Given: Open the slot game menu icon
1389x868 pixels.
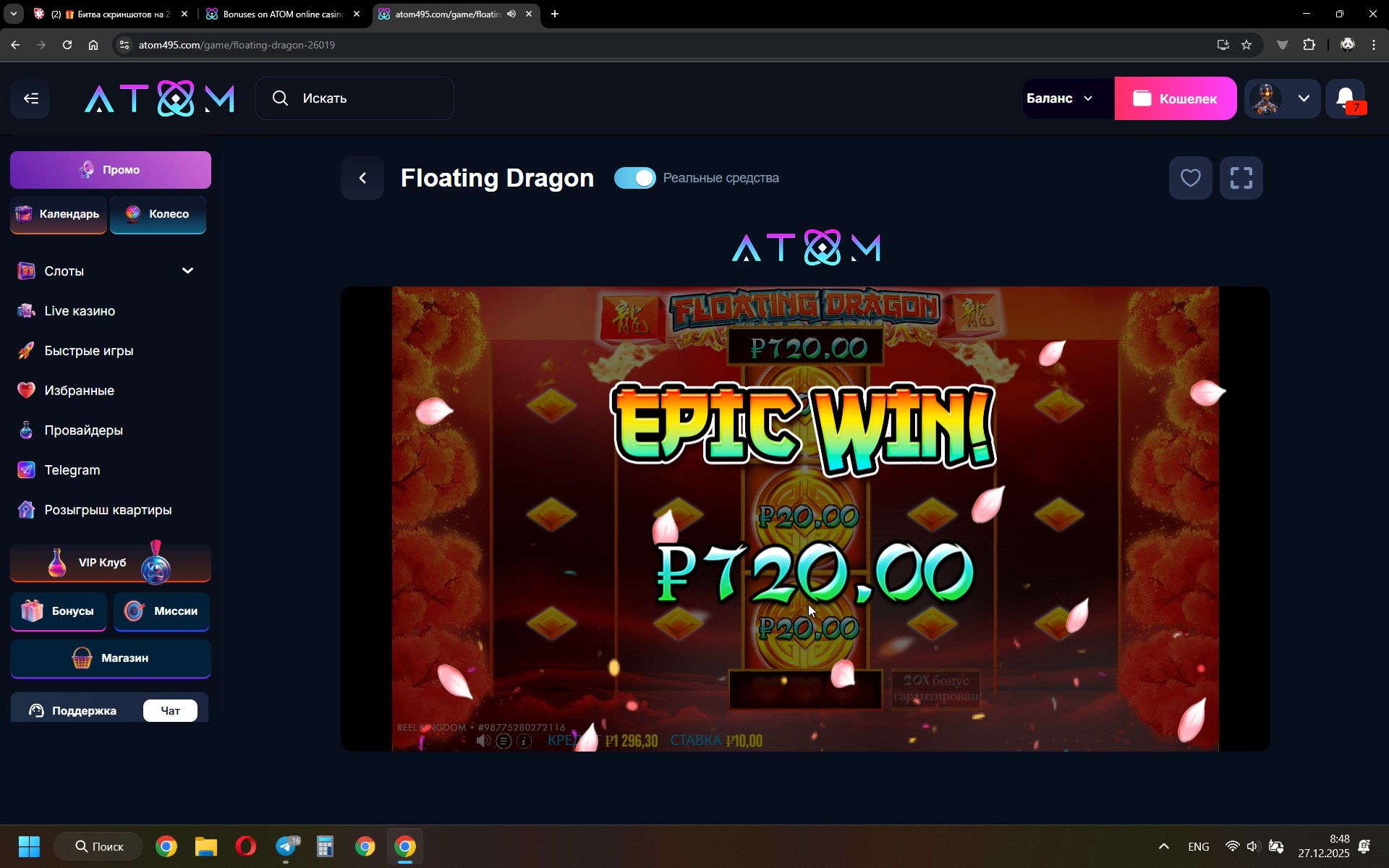Looking at the screenshot, I should click(x=504, y=741).
